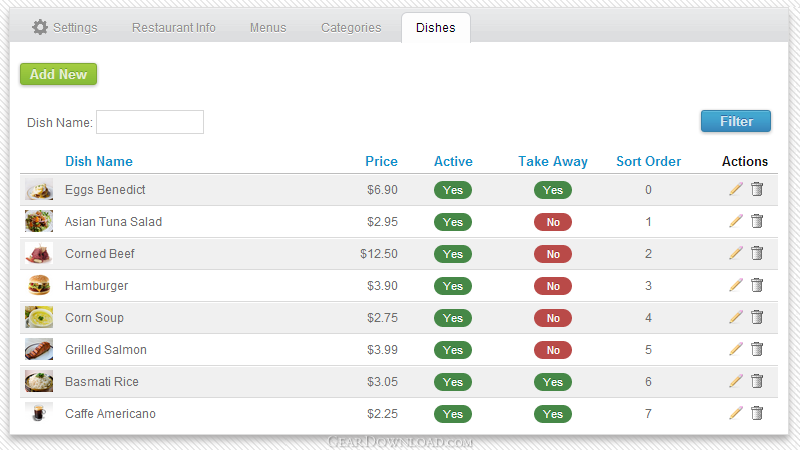The image size is (800, 450).
Task: Click the blue Filter button
Action: tap(736, 121)
